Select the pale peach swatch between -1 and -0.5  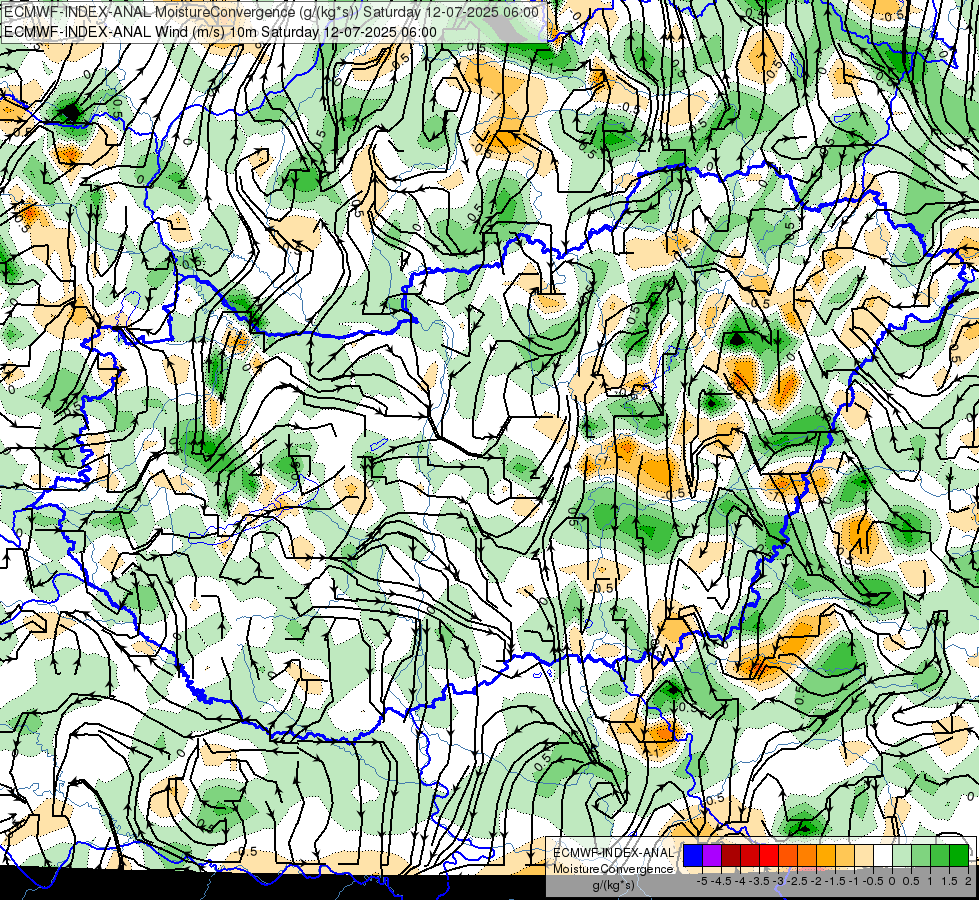864,855
